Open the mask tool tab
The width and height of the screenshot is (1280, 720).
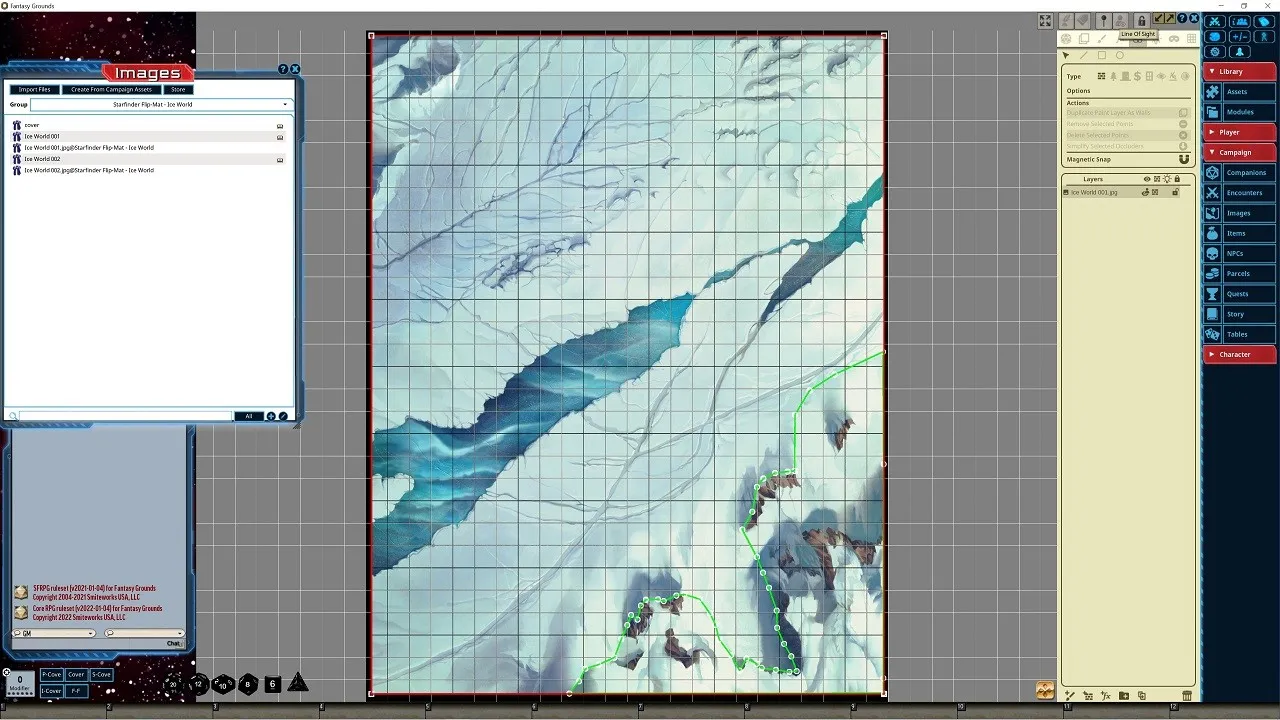(x=1174, y=38)
